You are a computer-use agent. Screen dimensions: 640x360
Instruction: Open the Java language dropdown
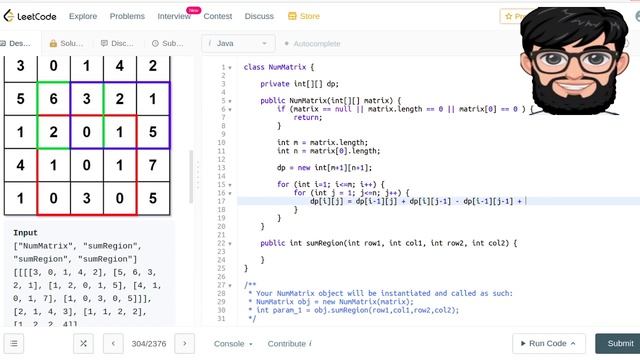[238, 43]
